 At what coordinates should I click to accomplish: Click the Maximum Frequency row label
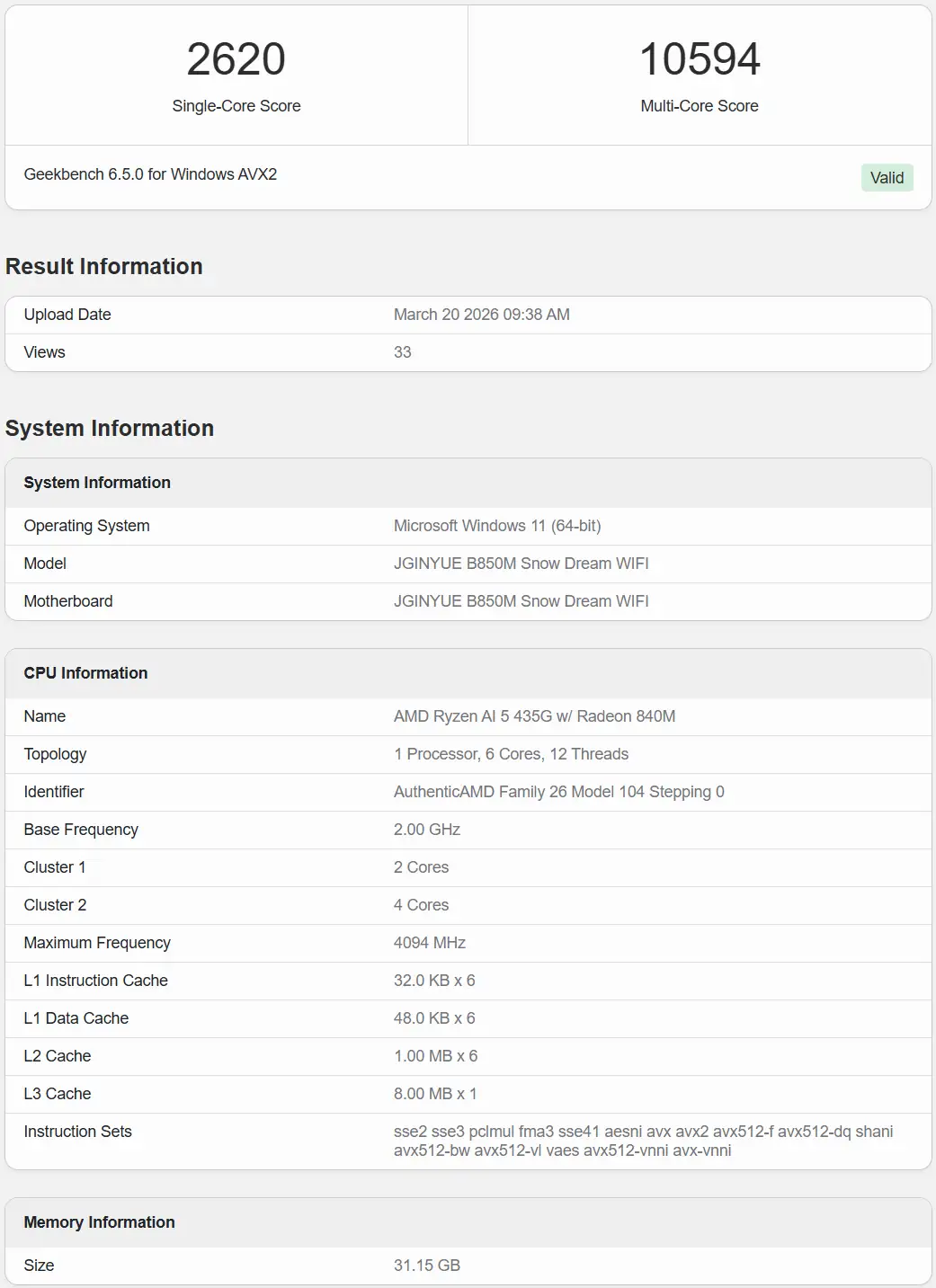[97, 943]
